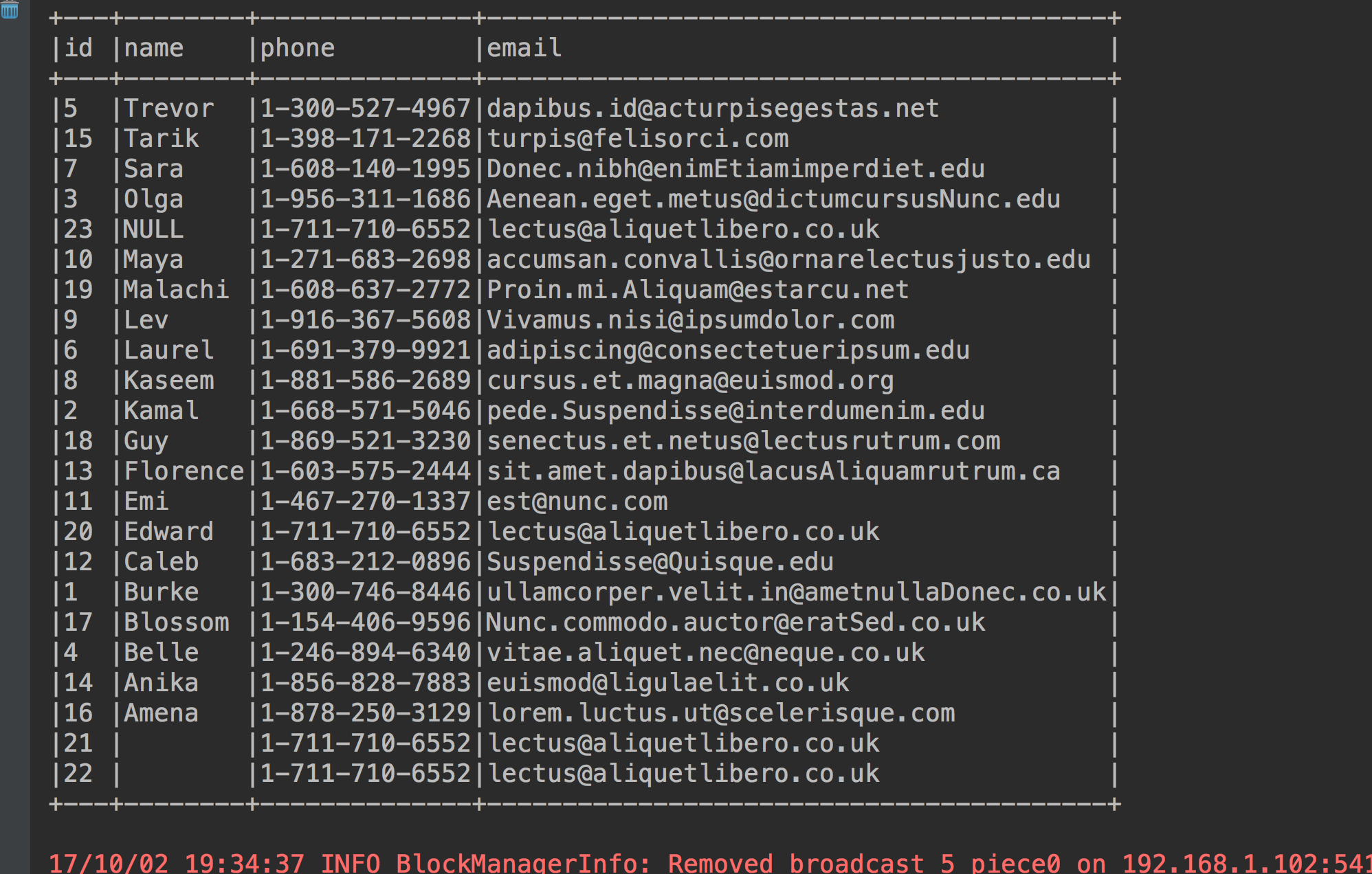This screenshot has width=1372, height=874.
Task: Click email turpis@felisorci.com
Action: click(637, 139)
